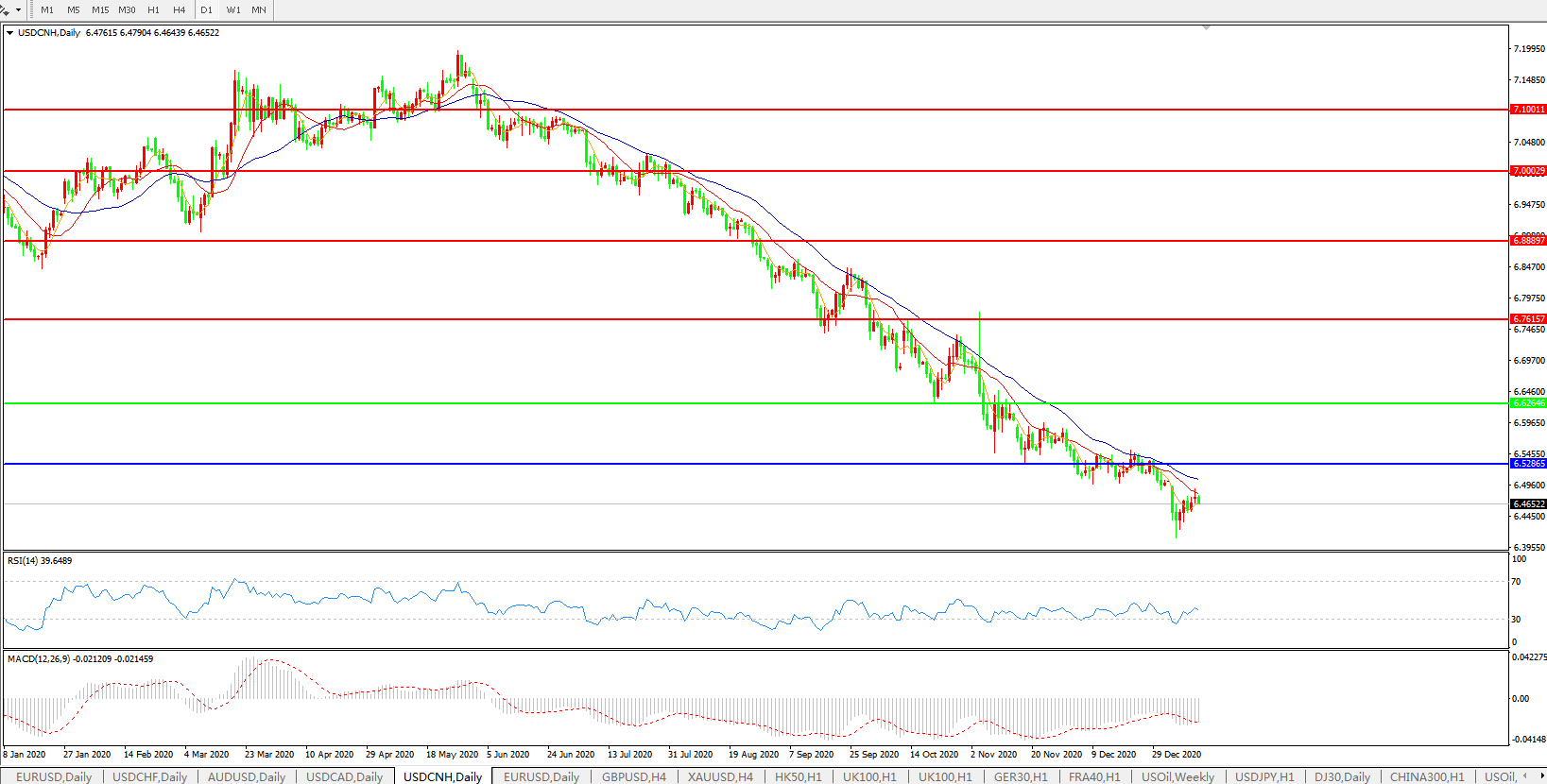The image size is (1547, 784).
Task: Enable the W1 weekly timeframe
Action: click(233, 10)
